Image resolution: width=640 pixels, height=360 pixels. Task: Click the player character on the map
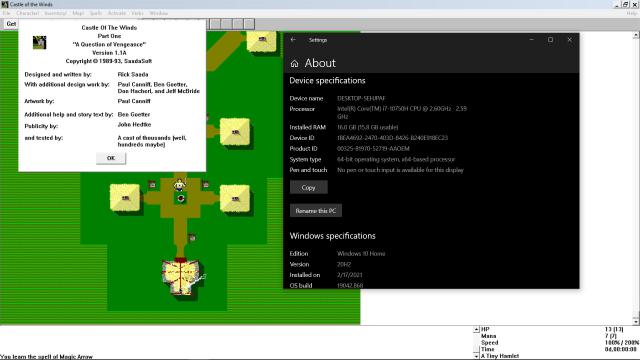(x=180, y=184)
